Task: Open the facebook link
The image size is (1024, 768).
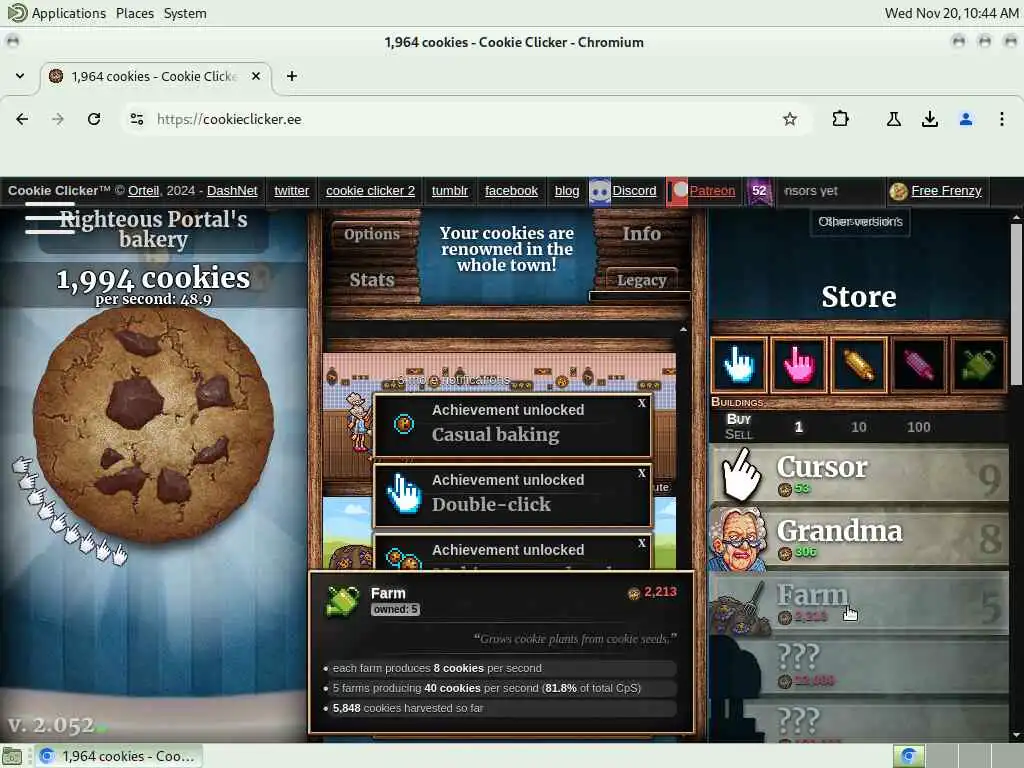Action: [511, 191]
